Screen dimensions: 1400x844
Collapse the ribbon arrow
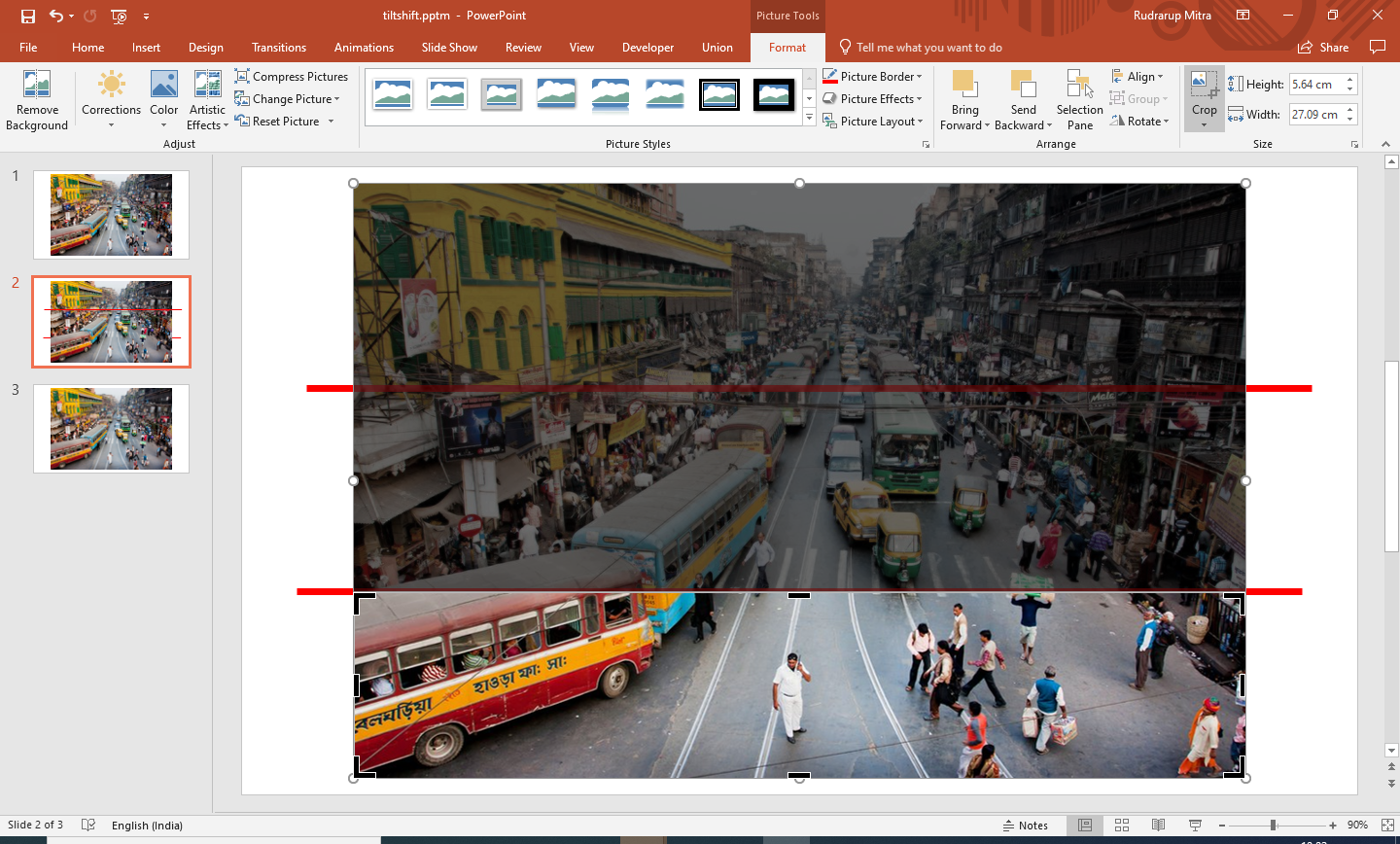pyautogui.click(x=1385, y=144)
